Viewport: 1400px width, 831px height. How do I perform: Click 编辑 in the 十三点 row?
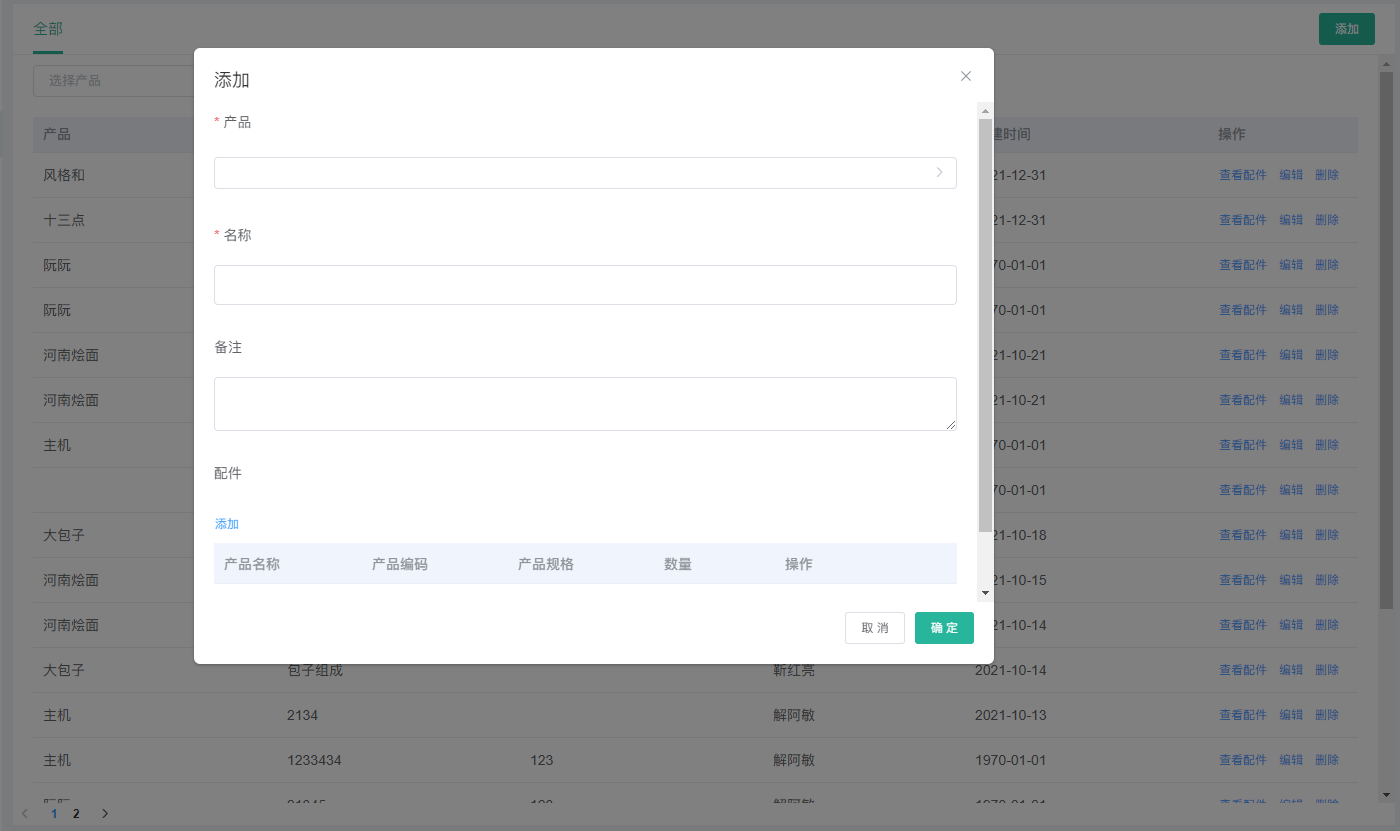pos(1291,220)
